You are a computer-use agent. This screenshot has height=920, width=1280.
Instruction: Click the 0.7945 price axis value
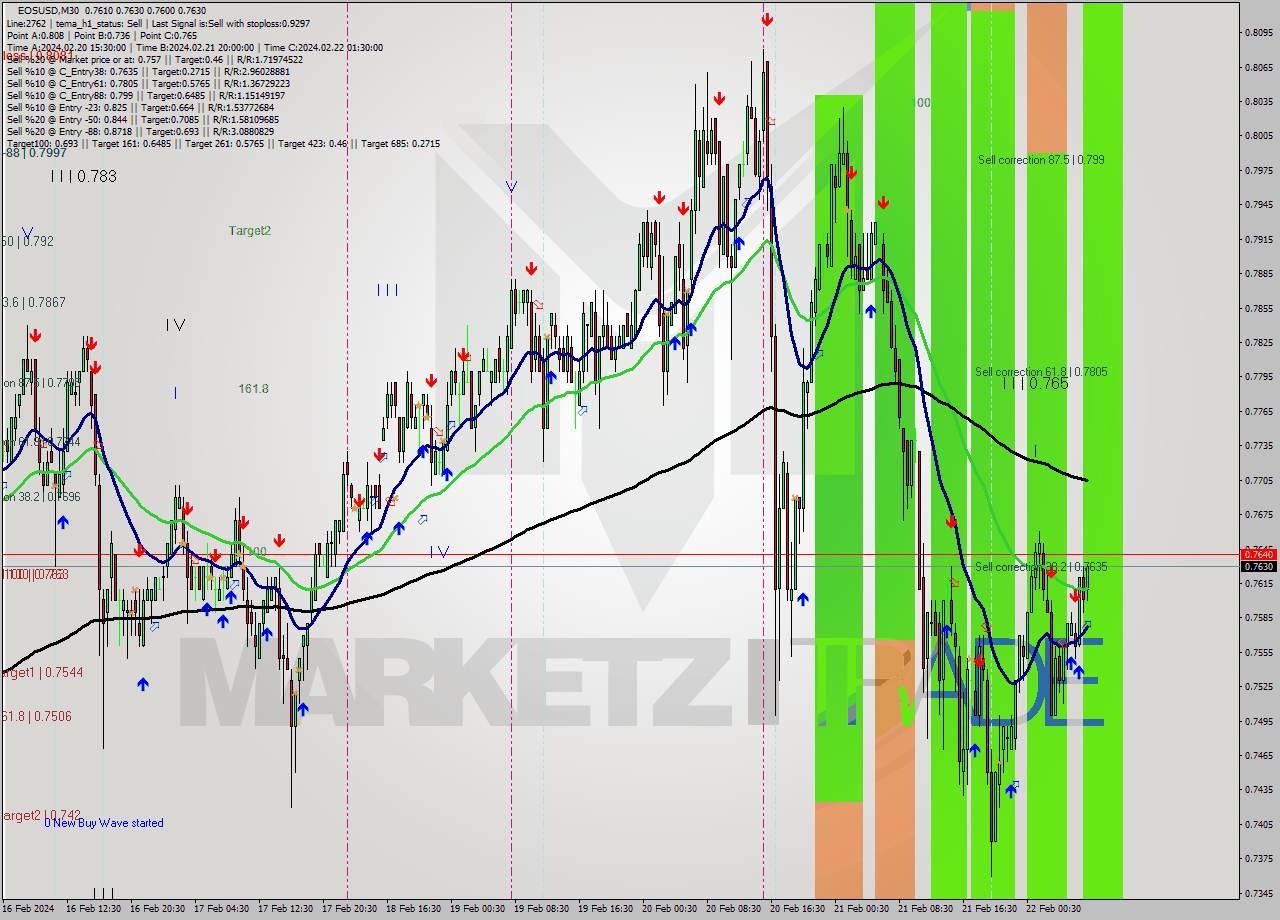[x=1259, y=205]
